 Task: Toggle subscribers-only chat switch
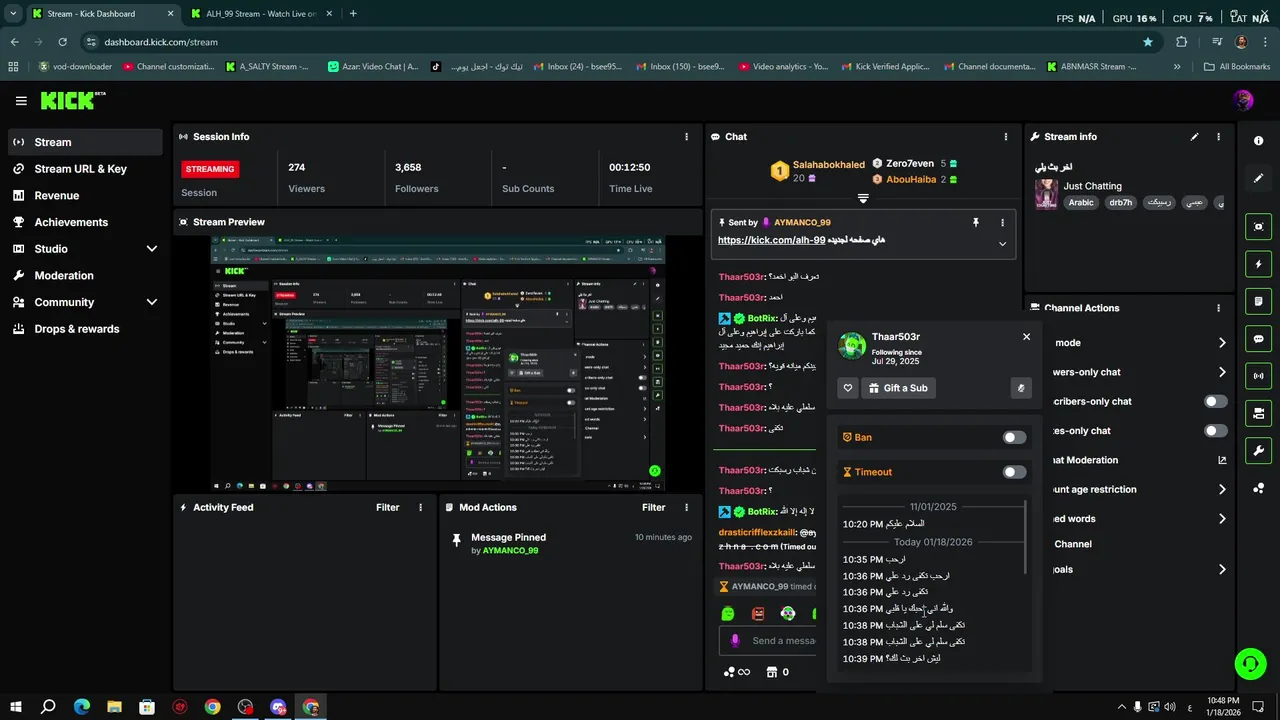pyautogui.click(x=1216, y=401)
